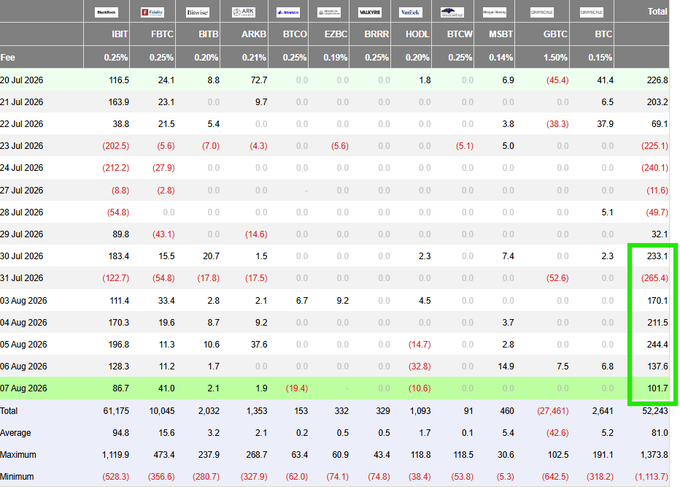Click the BlackRock logo above IBIT
680x487 pixels.
point(107,12)
